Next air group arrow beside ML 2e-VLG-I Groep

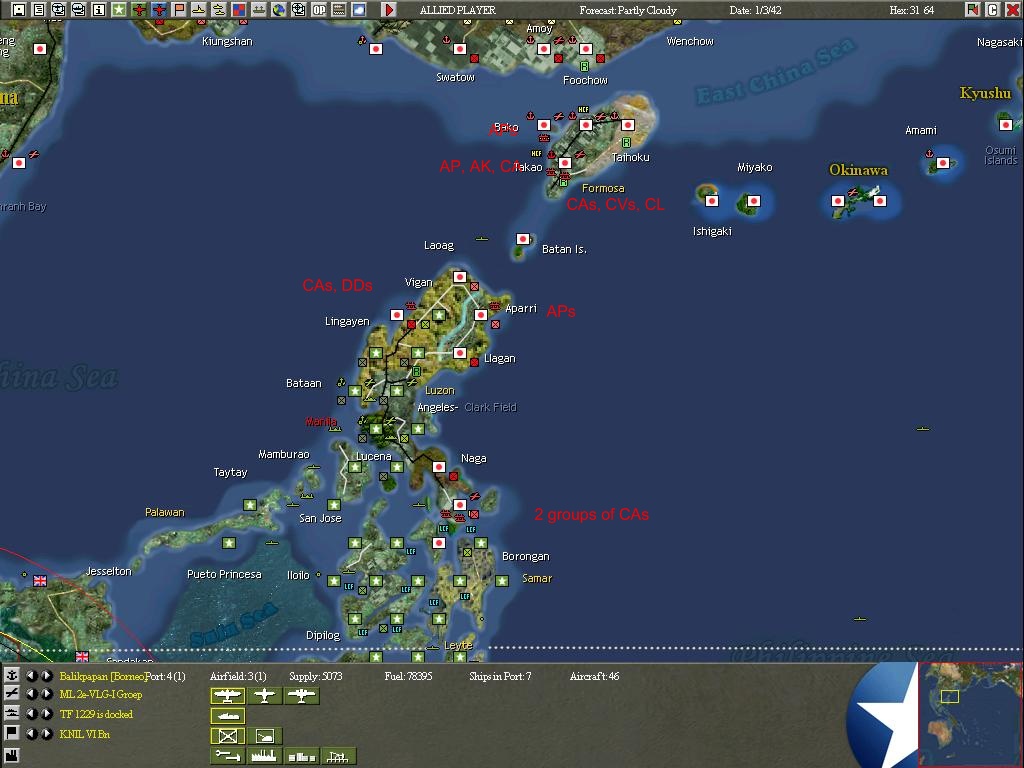pyautogui.click(x=47, y=694)
